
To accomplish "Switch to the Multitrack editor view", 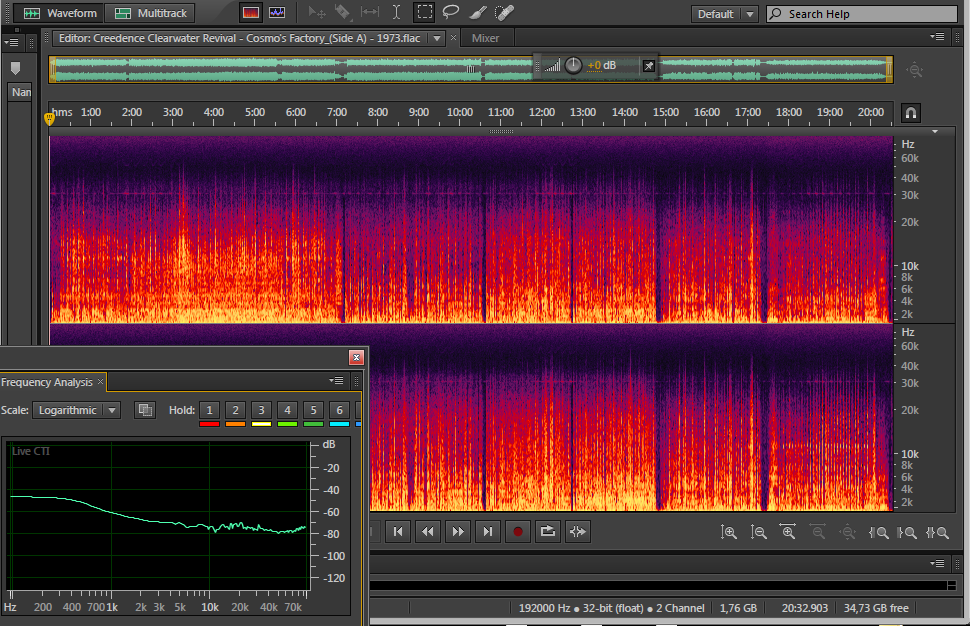I will tap(150, 13).
